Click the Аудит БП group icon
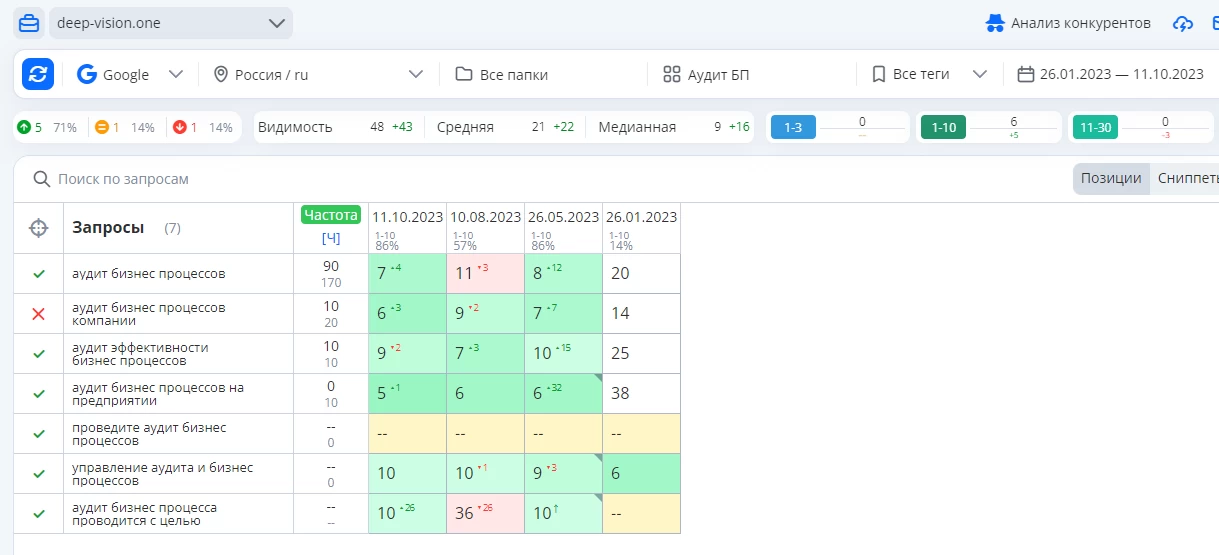 [x=671, y=74]
